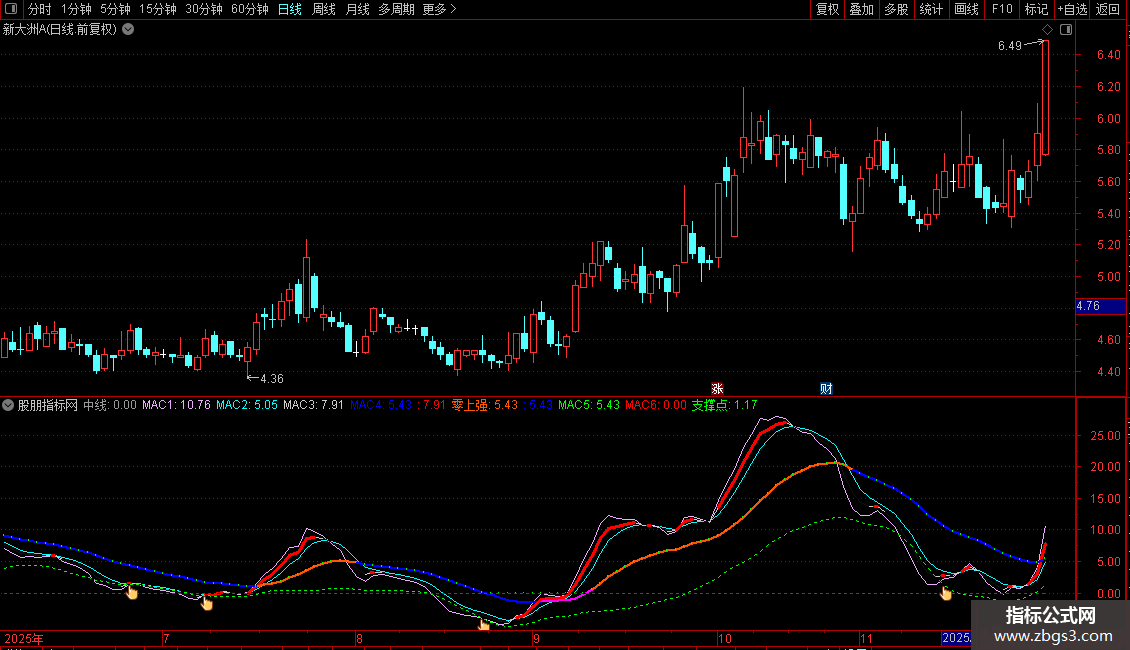Select the 1分钟 period tab

76,9
